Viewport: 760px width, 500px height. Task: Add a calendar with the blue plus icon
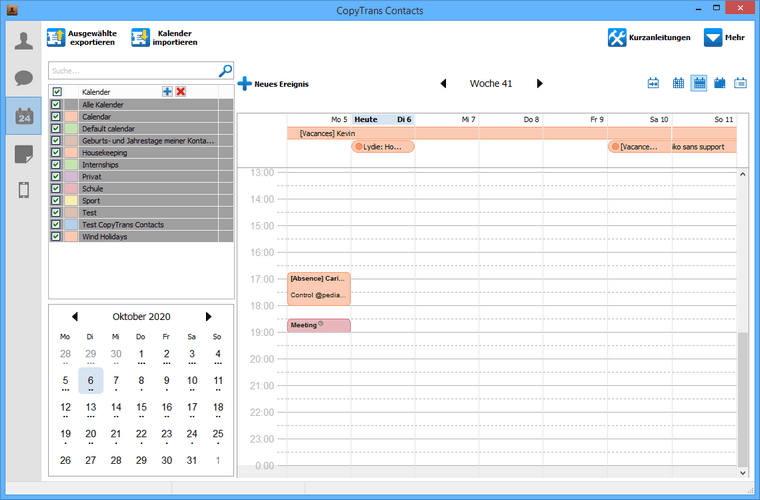click(167, 92)
